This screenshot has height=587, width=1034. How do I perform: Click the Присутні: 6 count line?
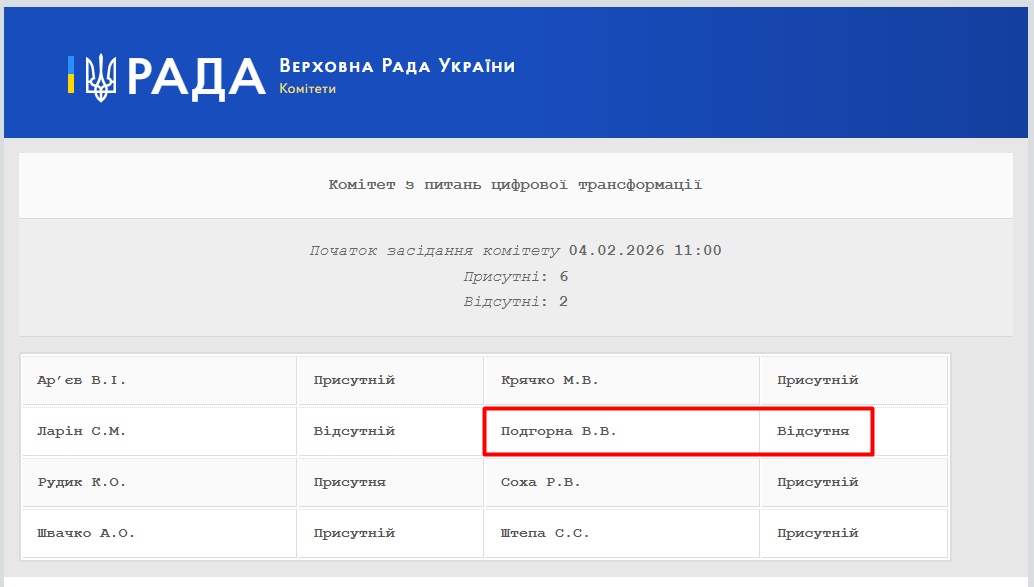coord(516,276)
